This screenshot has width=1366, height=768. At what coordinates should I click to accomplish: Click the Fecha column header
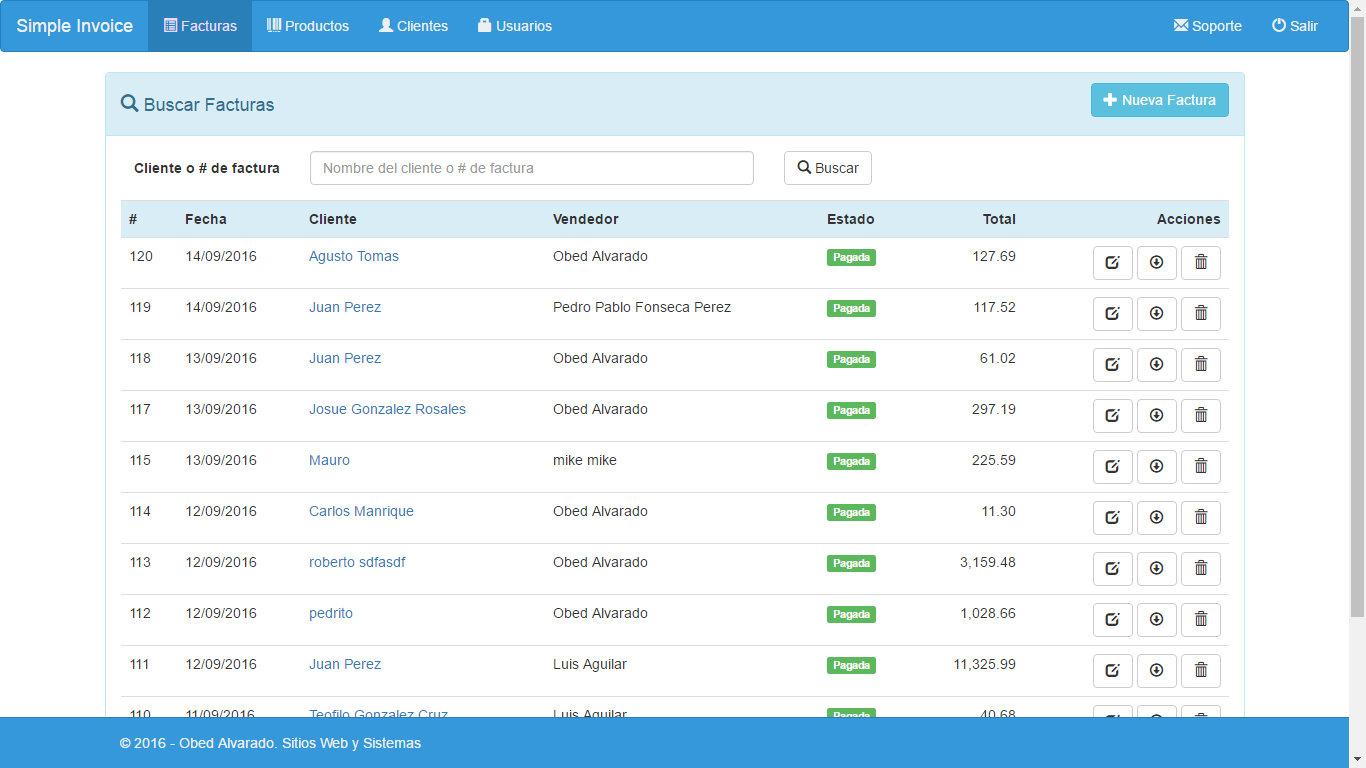pos(206,220)
